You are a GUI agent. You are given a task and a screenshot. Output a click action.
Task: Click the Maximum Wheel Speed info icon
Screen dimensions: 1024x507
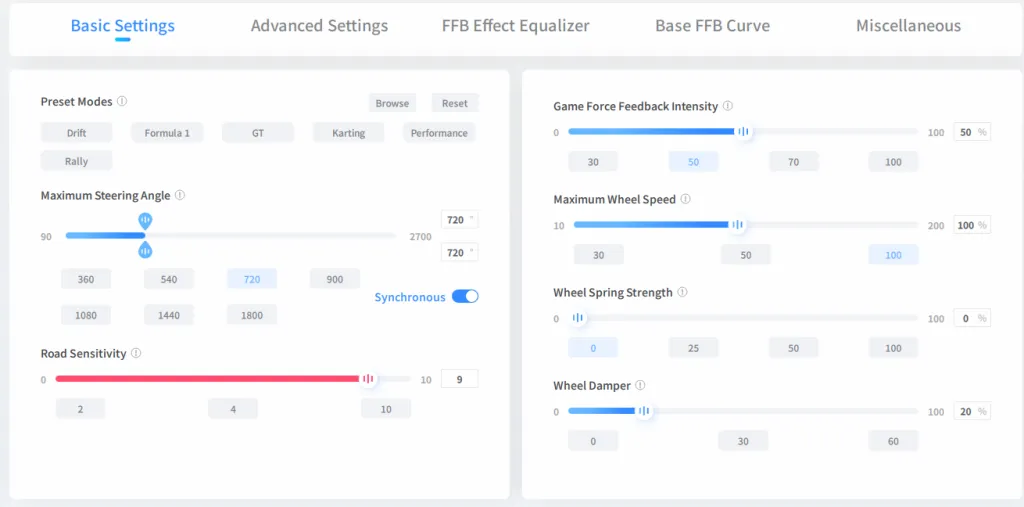686,199
